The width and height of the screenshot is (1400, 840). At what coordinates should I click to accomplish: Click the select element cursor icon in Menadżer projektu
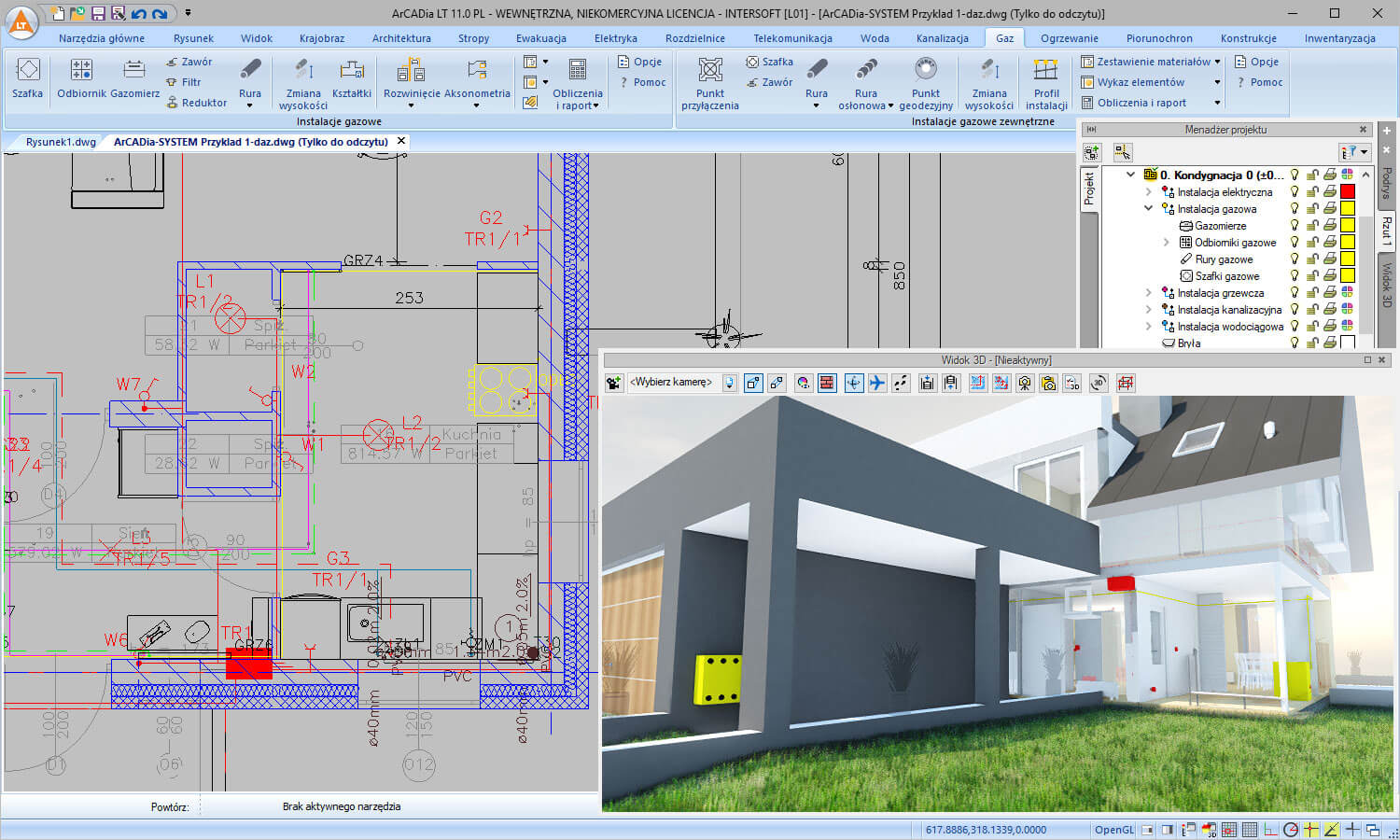(x=1123, y=151)
